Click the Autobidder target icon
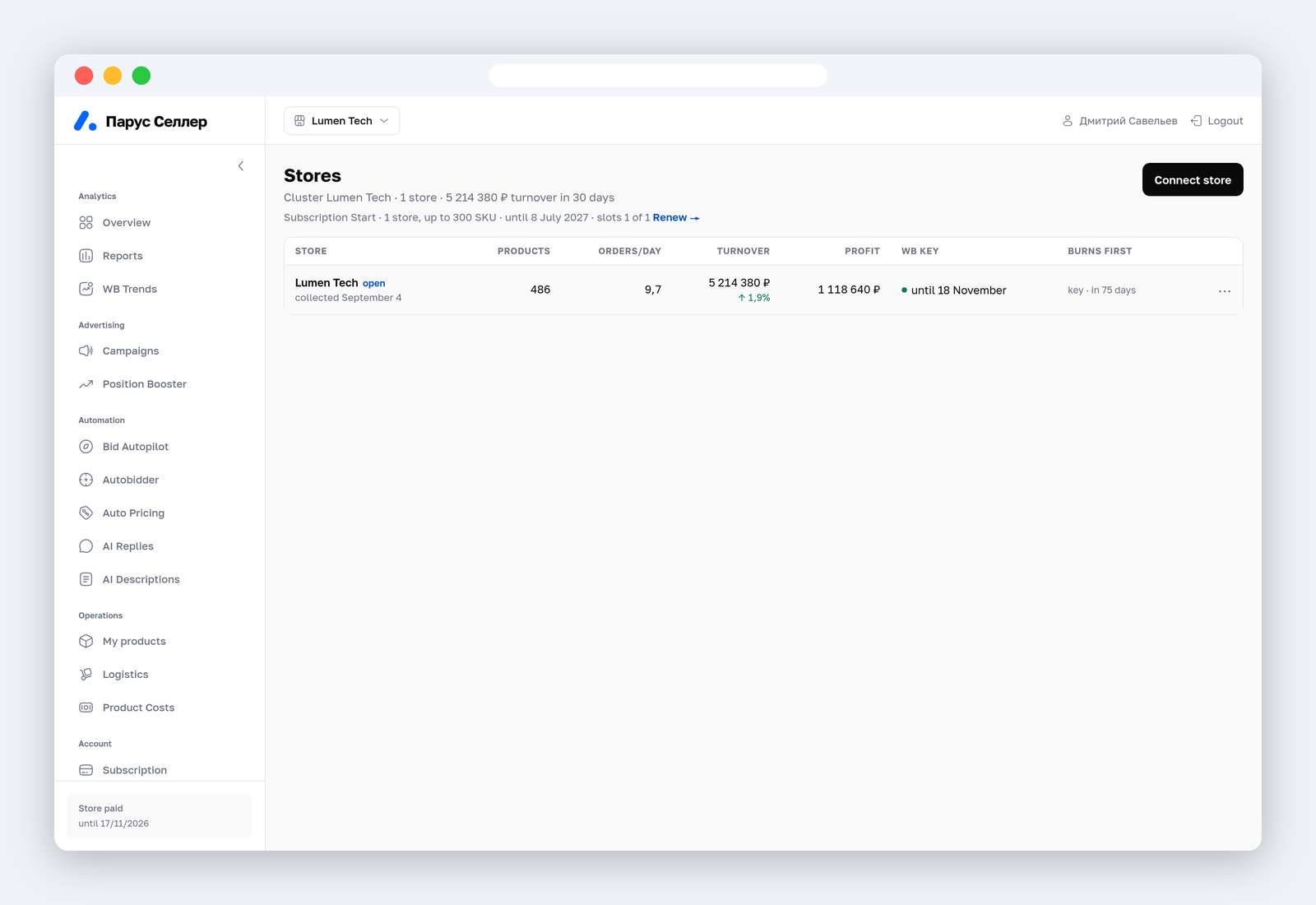 tap(86, 480)
